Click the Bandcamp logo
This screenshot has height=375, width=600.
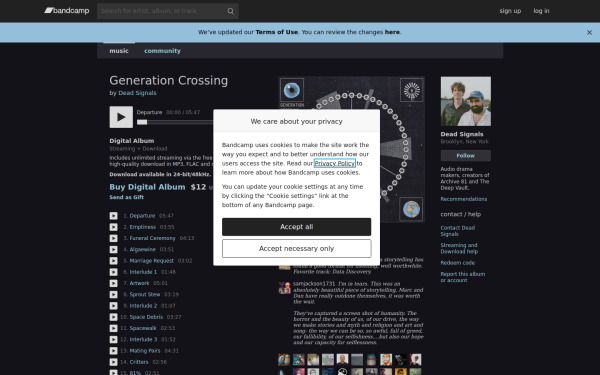[67, 11]
